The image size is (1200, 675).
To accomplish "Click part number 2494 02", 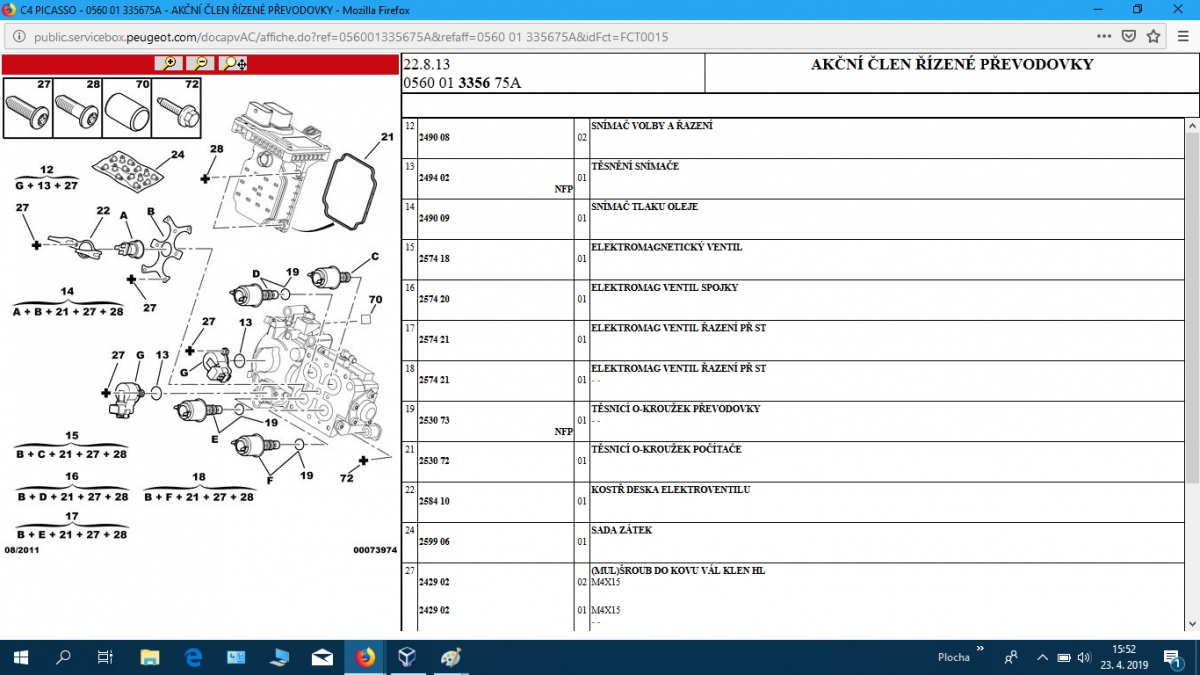I will [x=434, y=178].
